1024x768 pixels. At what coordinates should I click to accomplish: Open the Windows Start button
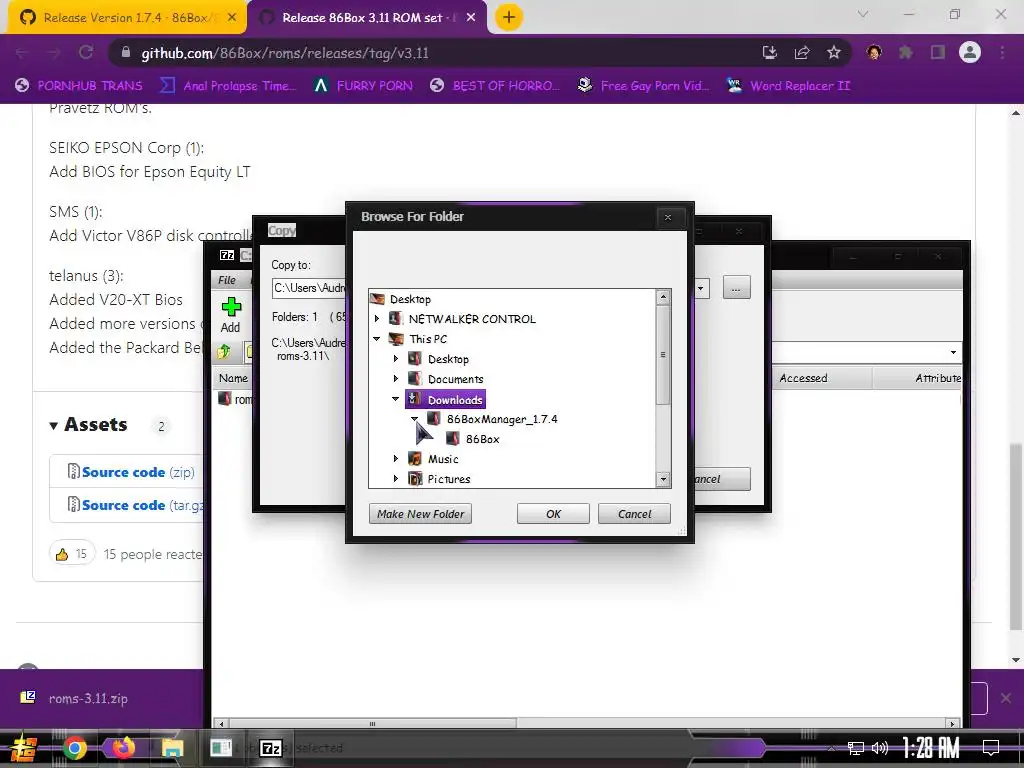22,748
